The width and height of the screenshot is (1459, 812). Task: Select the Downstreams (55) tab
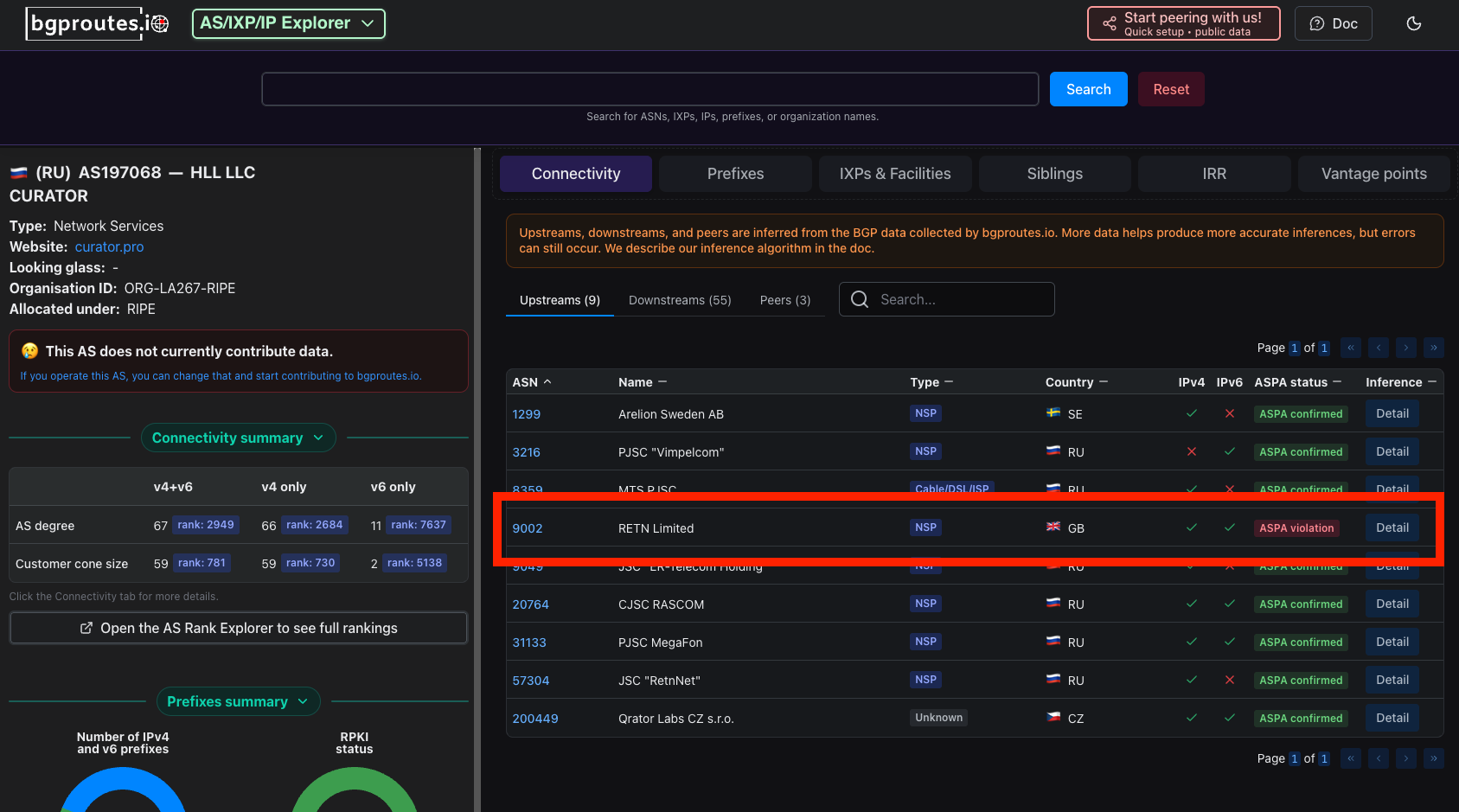(679, 300)
